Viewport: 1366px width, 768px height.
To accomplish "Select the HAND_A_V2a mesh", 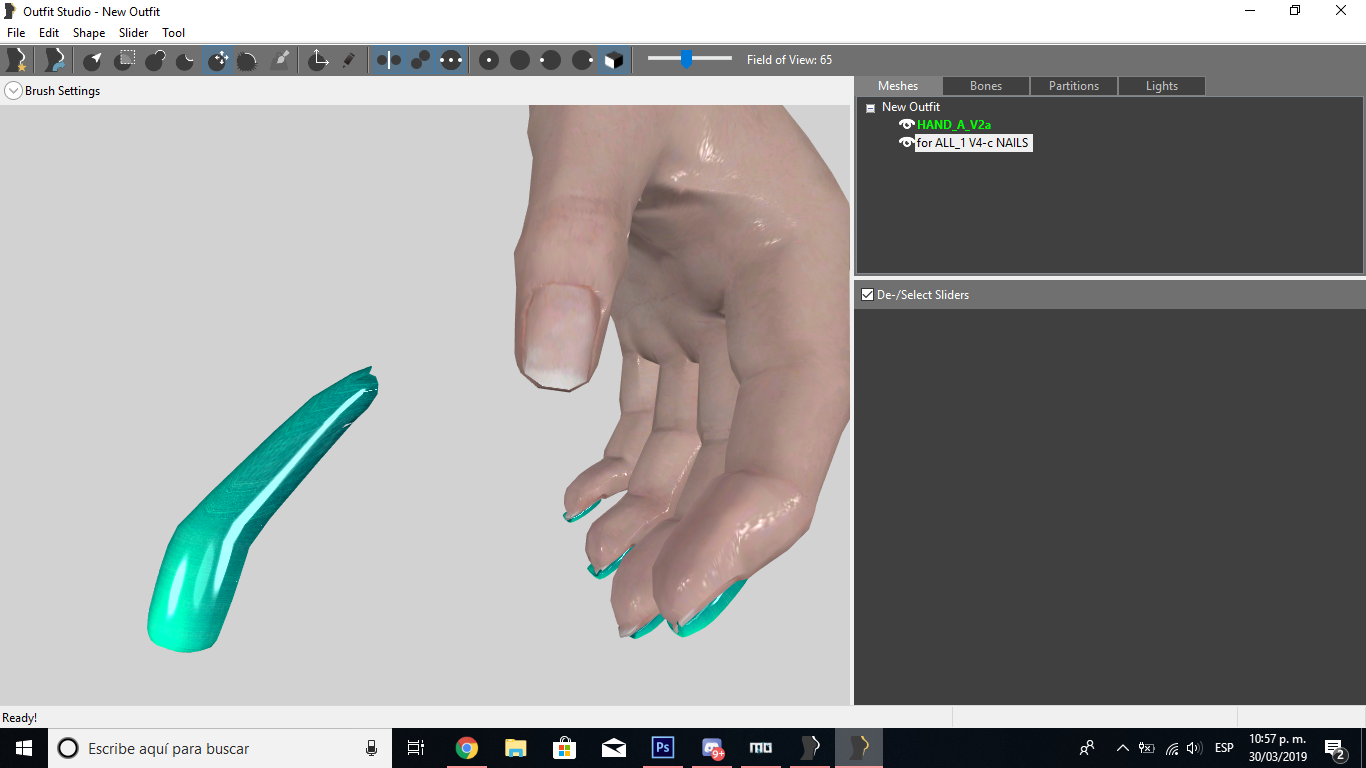I will tap(954, 125).
